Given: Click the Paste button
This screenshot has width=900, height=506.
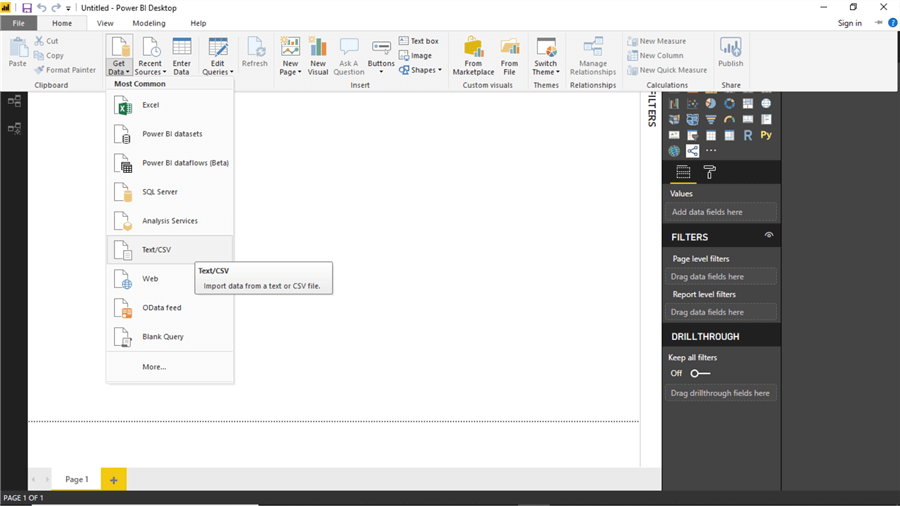Looking at the screenshot, I should (x=18, y=53).
